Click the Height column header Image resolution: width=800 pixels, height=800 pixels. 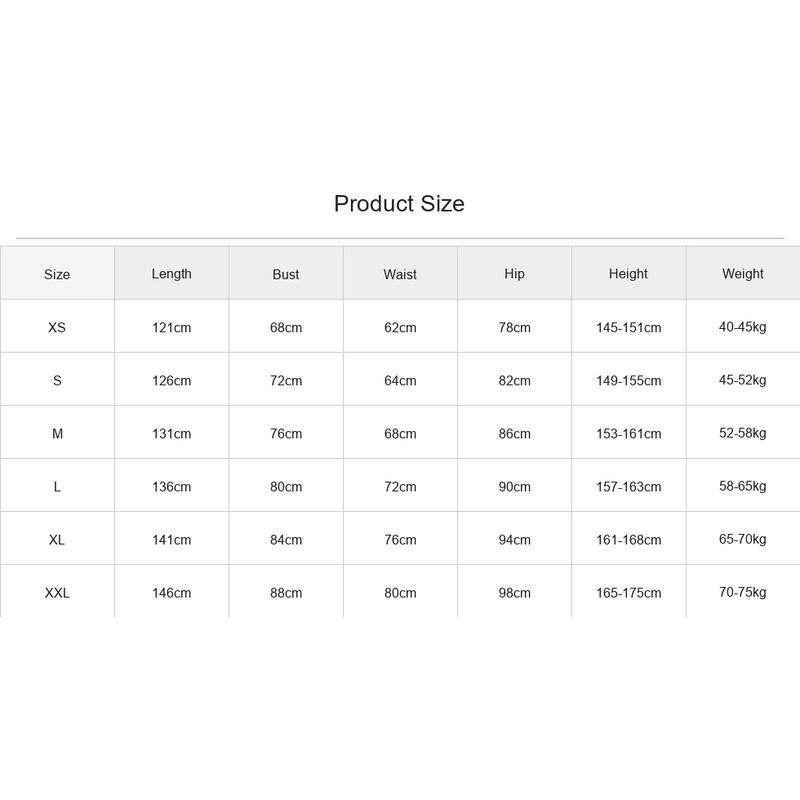[628, 274]
